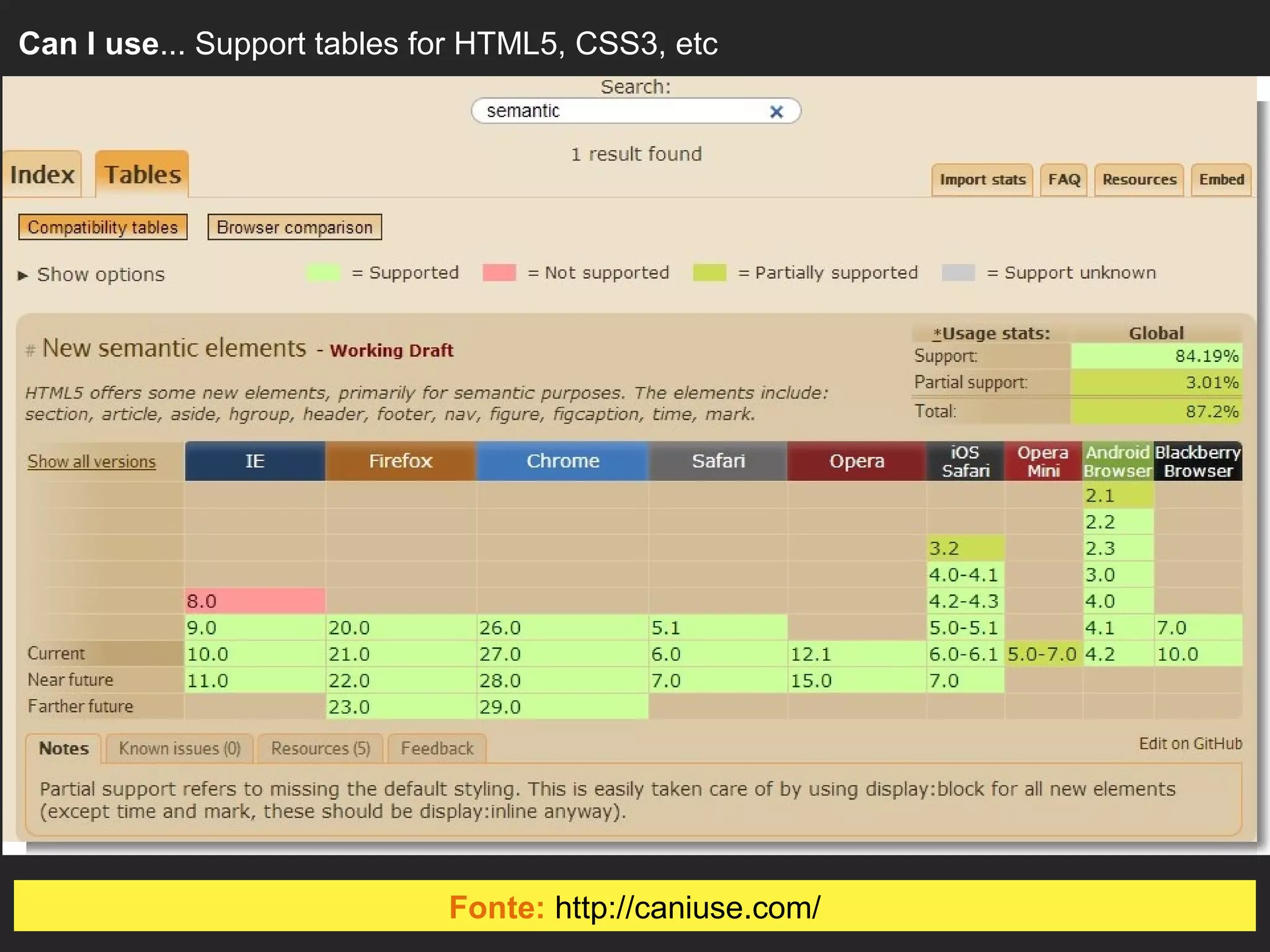Click the iOS Safari 3.2 partial cell
Screen dimensions: 1270x952
point(966,548)
